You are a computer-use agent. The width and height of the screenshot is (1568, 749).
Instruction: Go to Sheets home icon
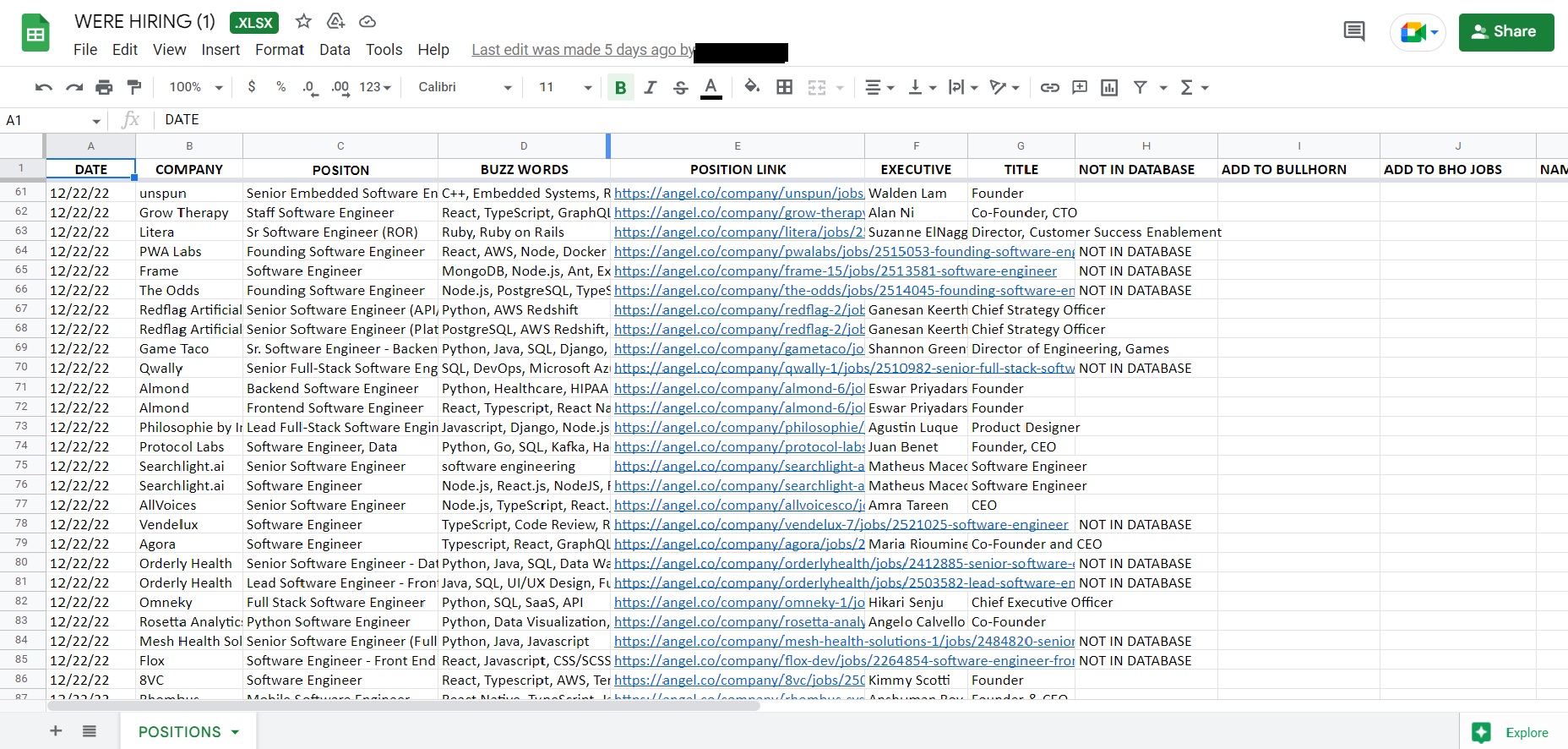35,34
